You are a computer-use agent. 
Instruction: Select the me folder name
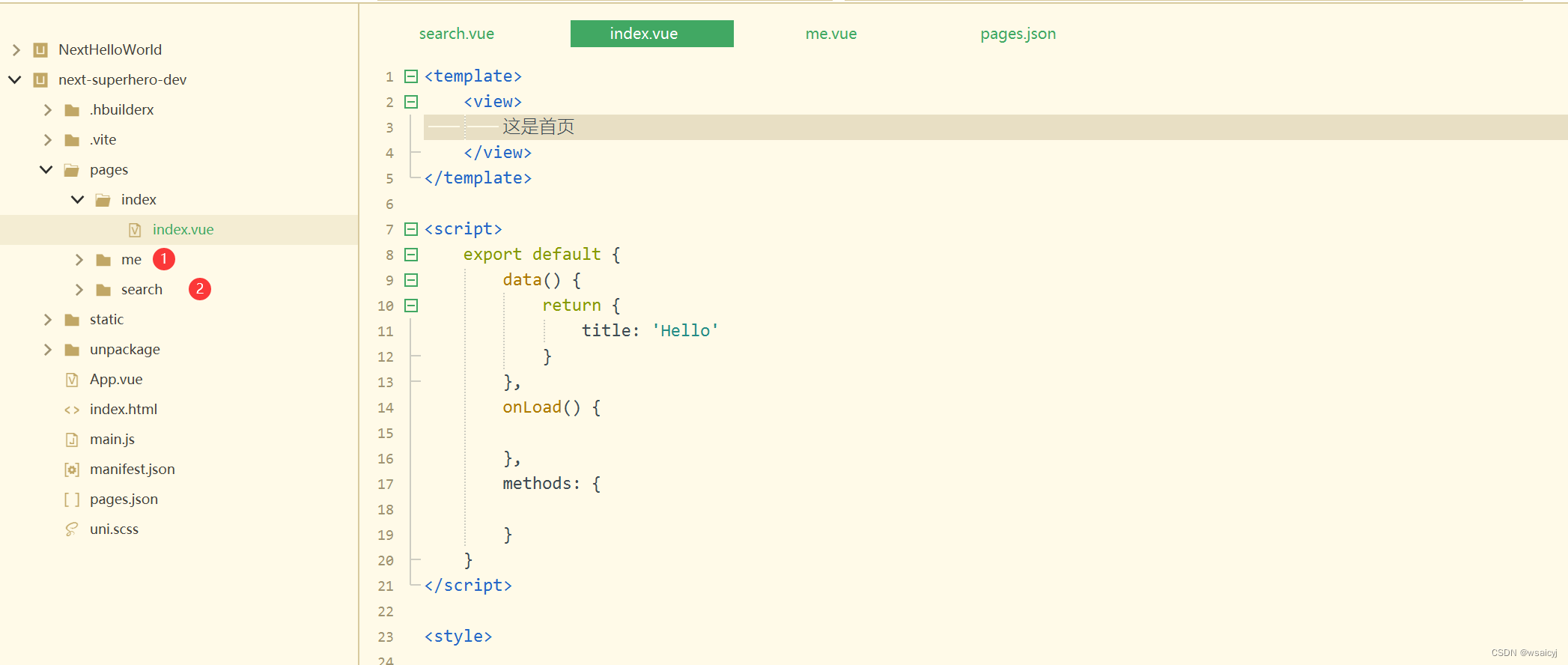(x=131, y=260)
